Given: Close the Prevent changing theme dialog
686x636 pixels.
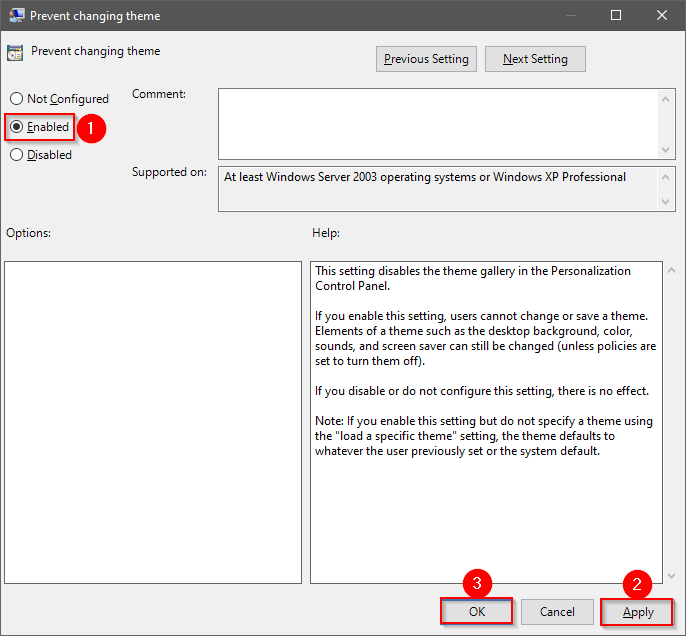Looking at the screenshot, I should pos(662,16).
